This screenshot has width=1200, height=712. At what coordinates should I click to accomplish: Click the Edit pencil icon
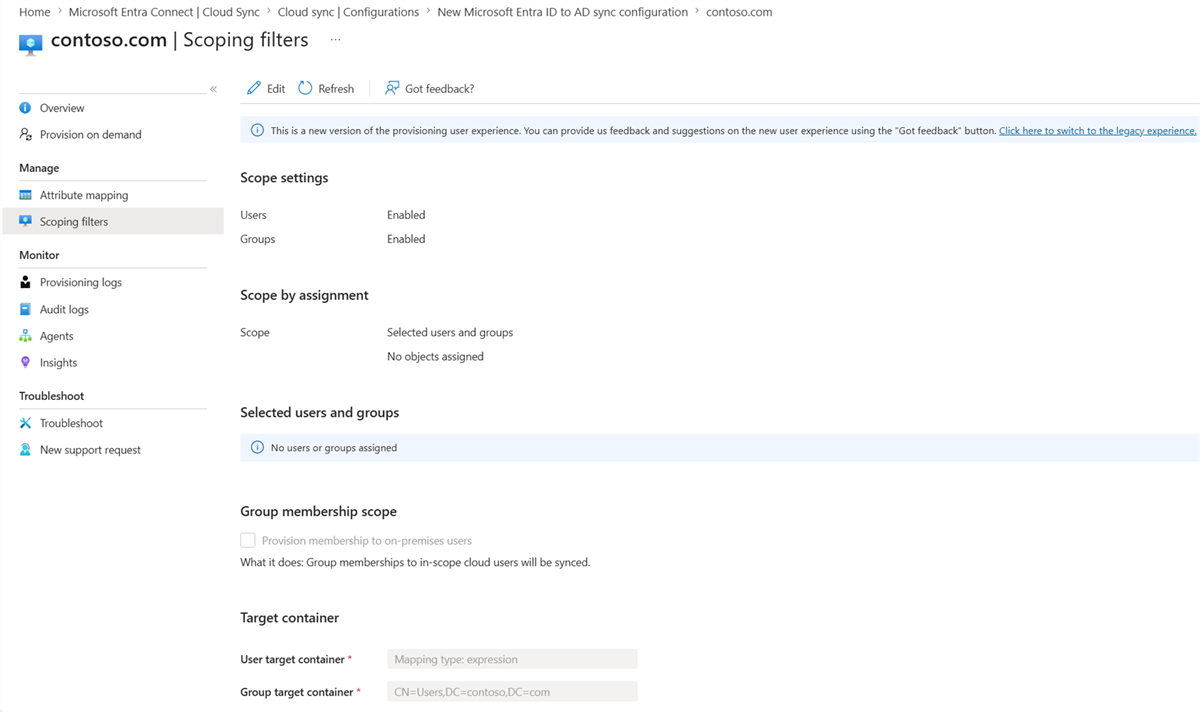254,88
